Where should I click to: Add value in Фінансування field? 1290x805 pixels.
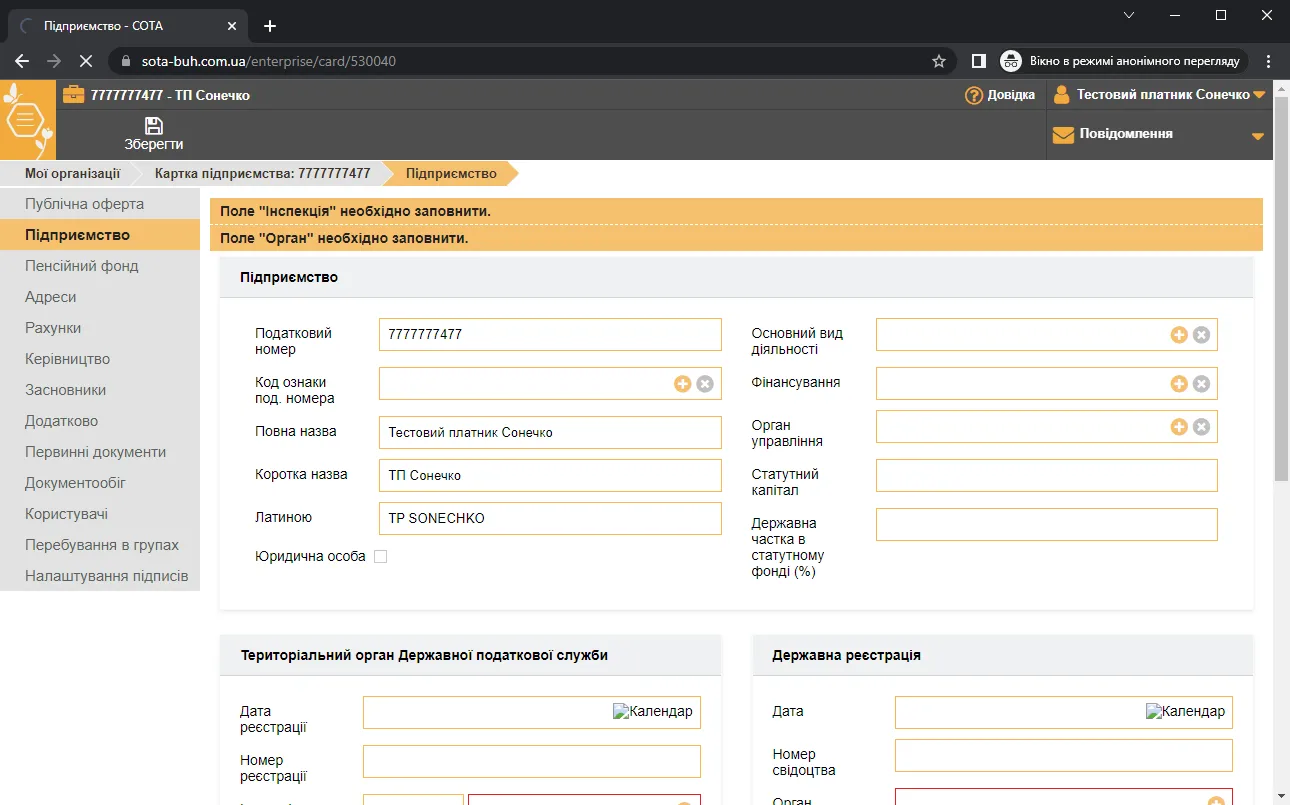click(x=1179, y=384)
